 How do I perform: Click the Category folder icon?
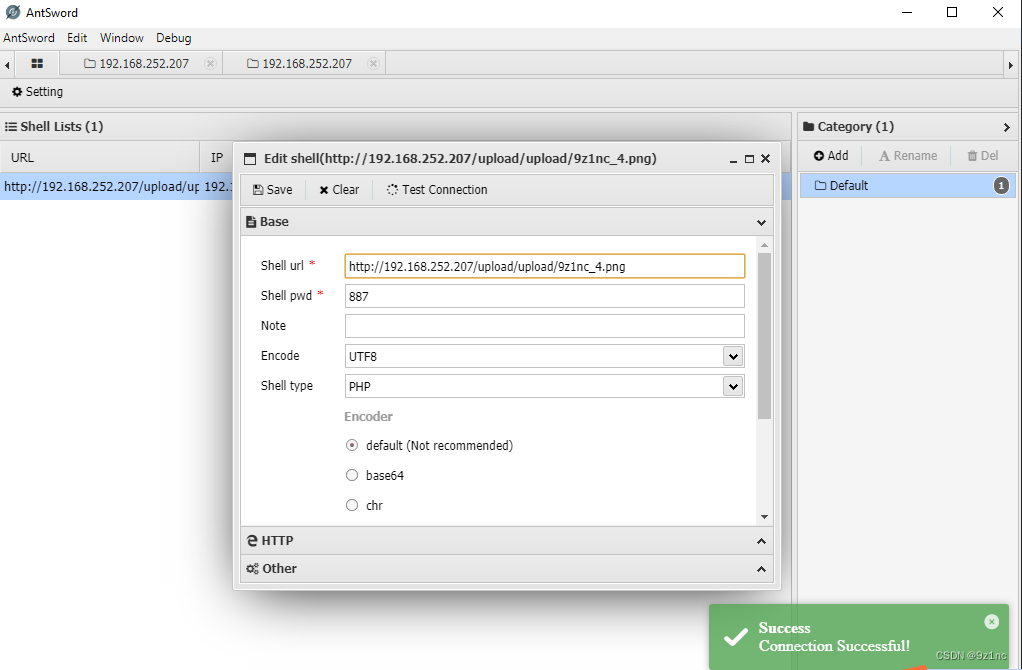pos(808,126)
